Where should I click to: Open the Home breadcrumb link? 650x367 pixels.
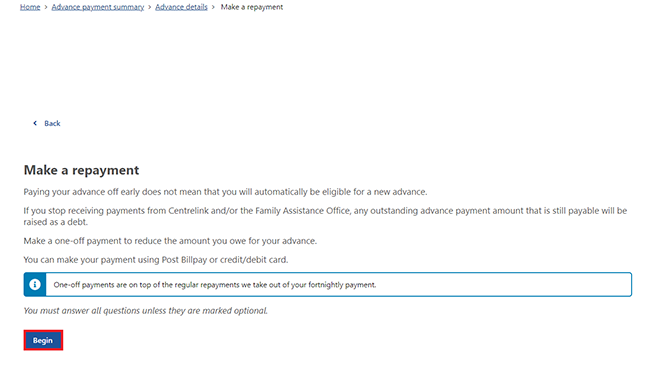[30, 7]
